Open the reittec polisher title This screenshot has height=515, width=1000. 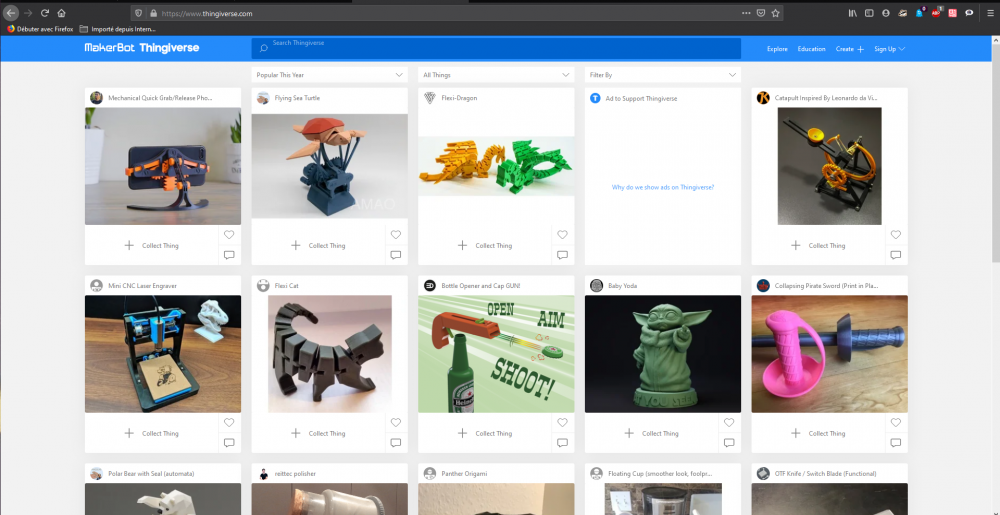point(295,474)
